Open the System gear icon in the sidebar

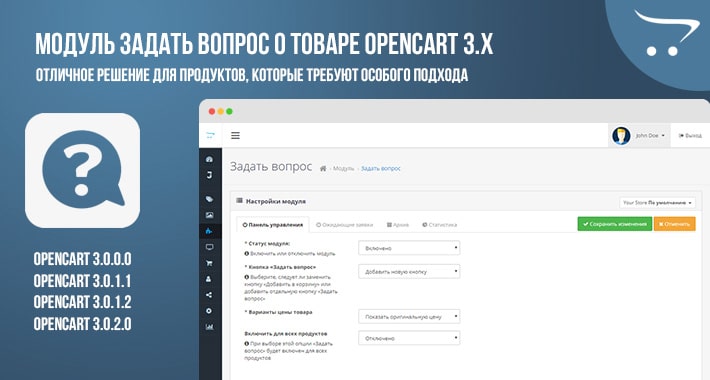pos(209,311)
